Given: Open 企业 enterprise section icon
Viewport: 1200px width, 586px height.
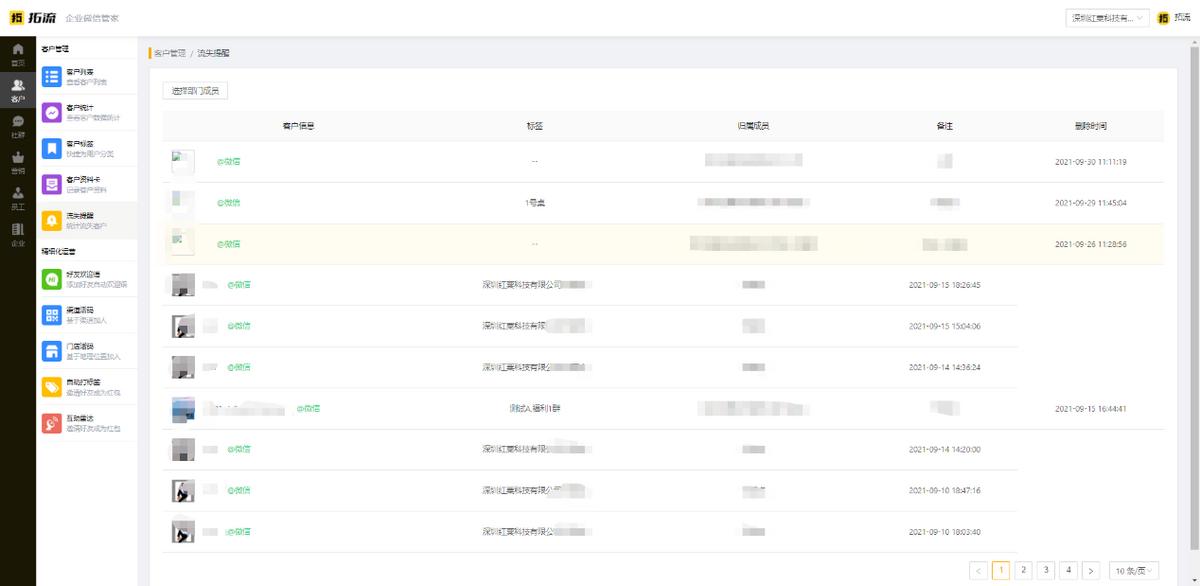Looking at the screenshot, I should tap(17, 234).
